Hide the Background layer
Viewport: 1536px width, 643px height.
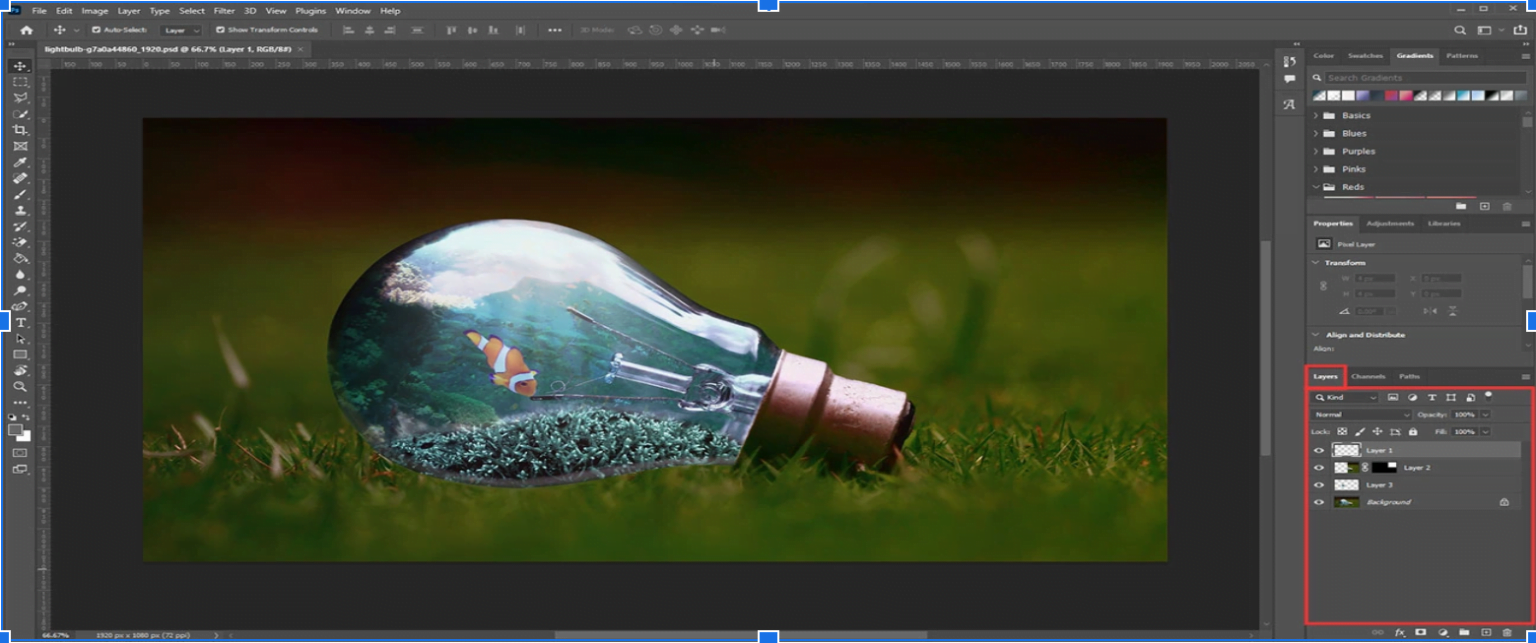pos(1319,502)
